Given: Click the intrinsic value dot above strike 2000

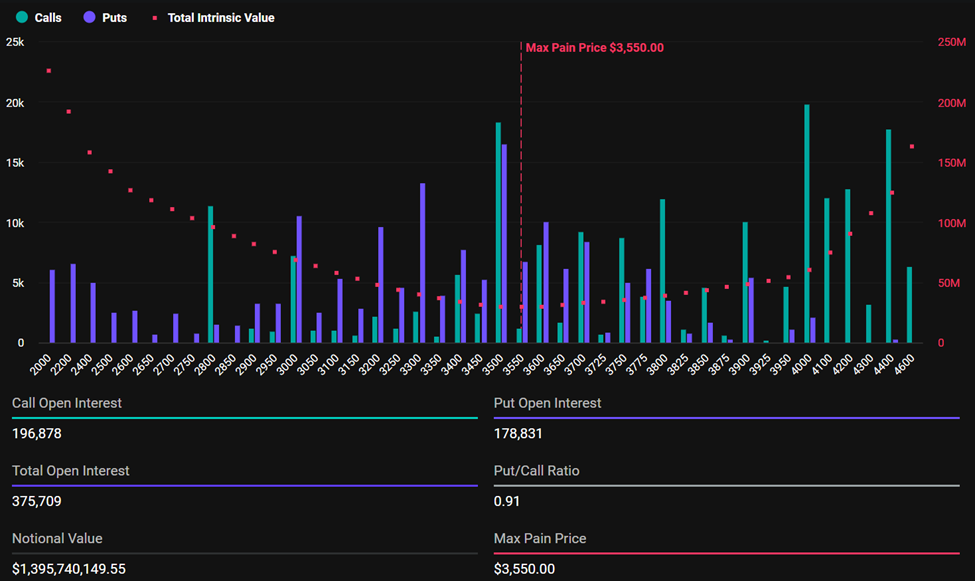Looking at the screenshot, I should (x=48, y=70).
